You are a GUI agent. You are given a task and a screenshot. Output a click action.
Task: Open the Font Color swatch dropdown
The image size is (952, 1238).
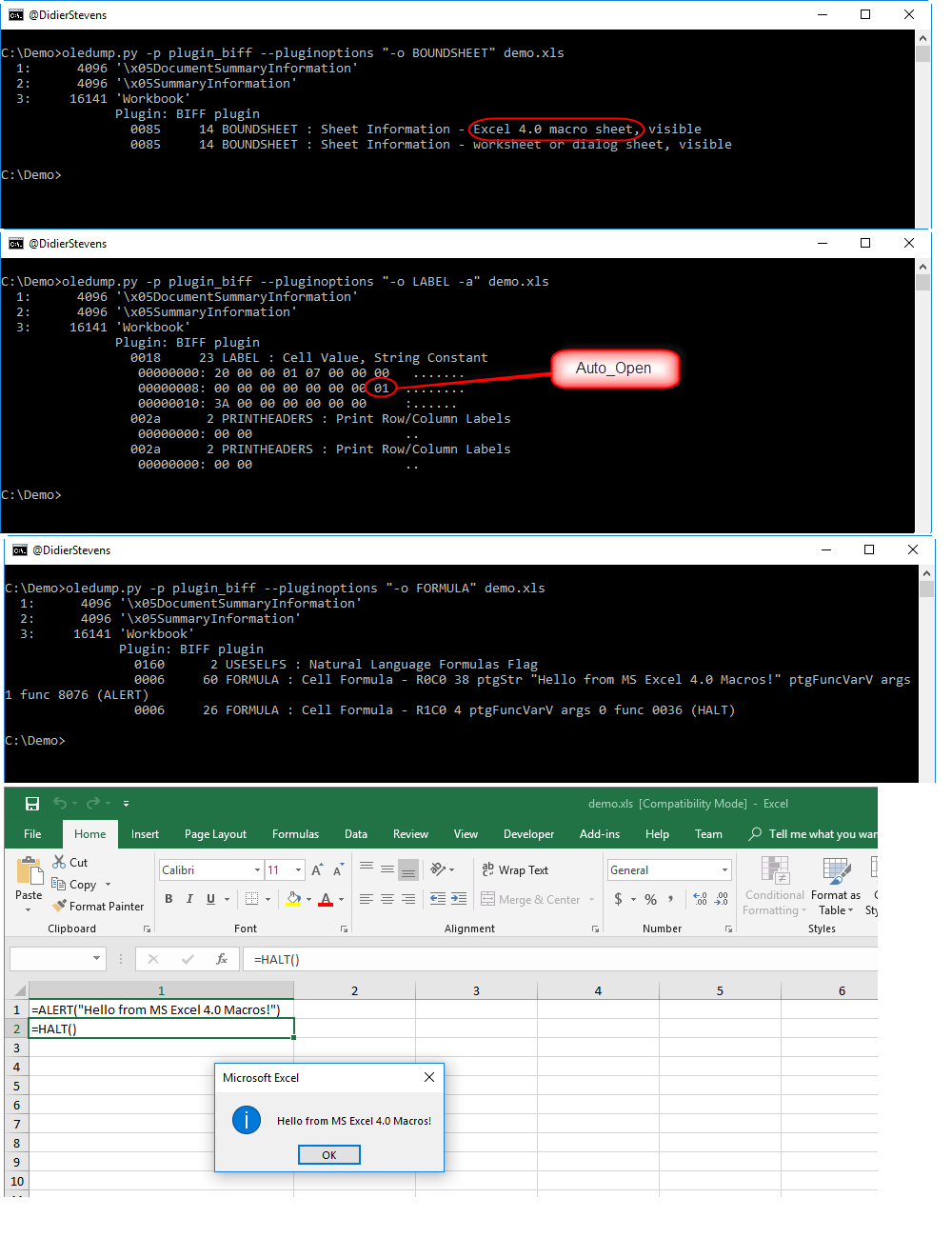coord(339,898)
